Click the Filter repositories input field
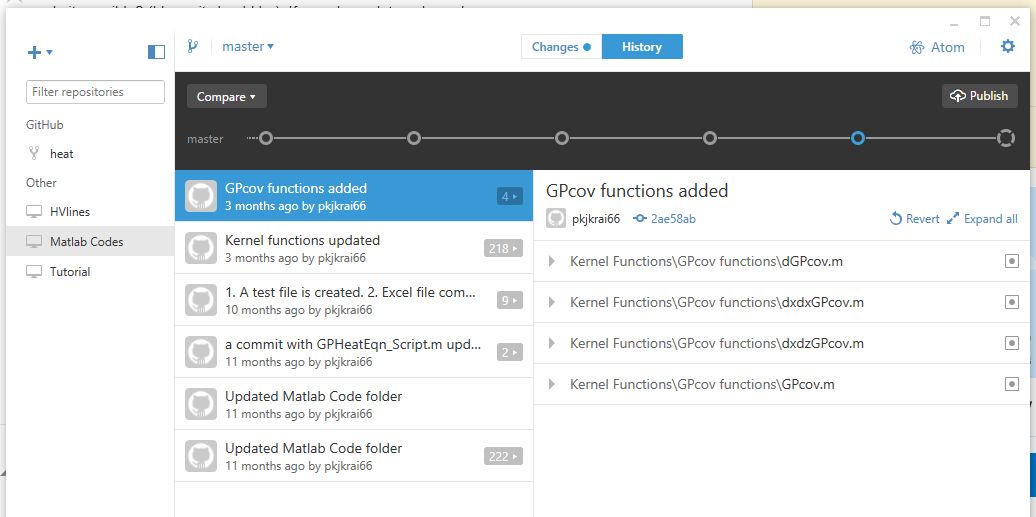 [x=95, y=92]
